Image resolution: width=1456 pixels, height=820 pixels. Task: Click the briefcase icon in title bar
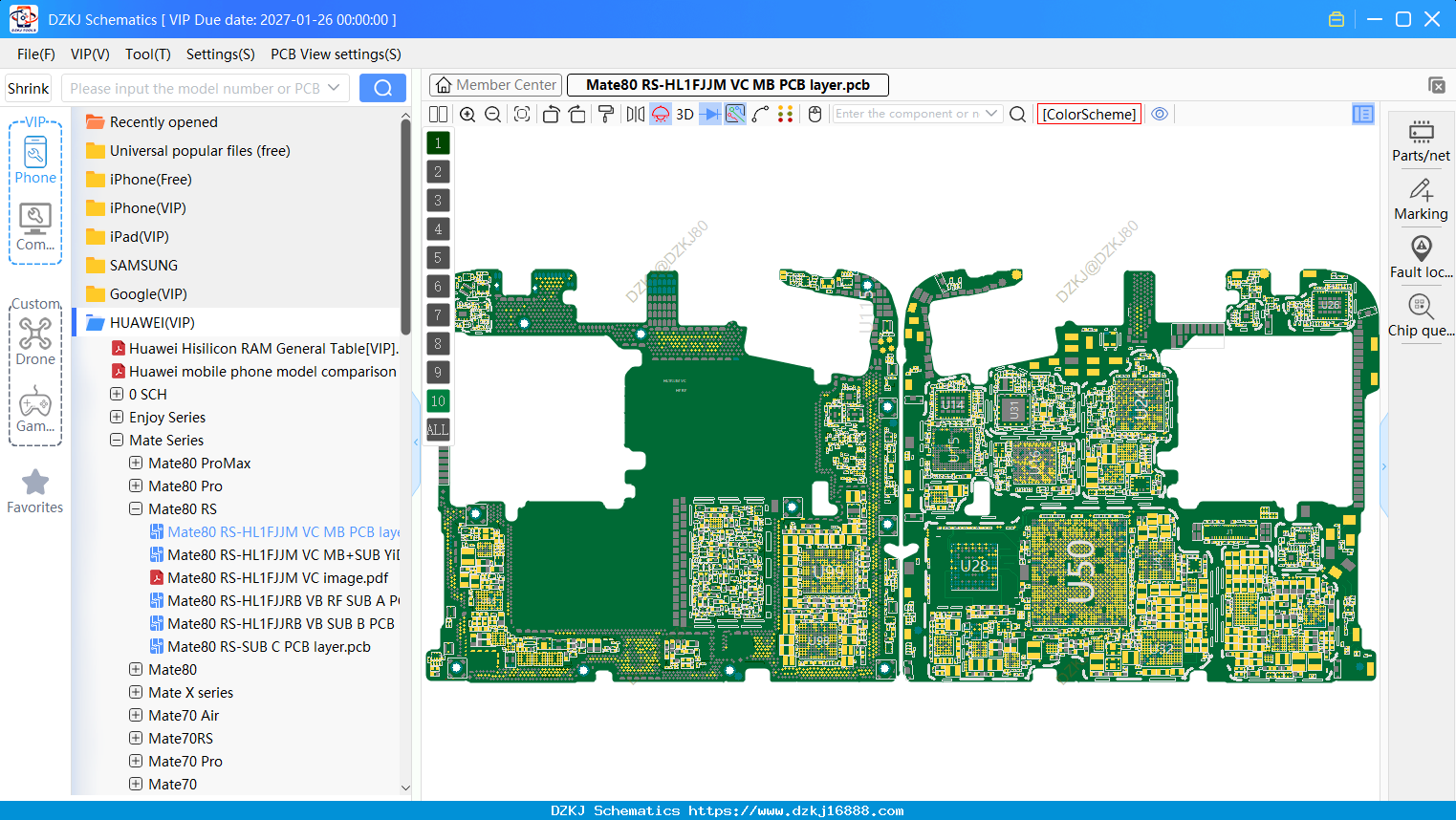1336,19
